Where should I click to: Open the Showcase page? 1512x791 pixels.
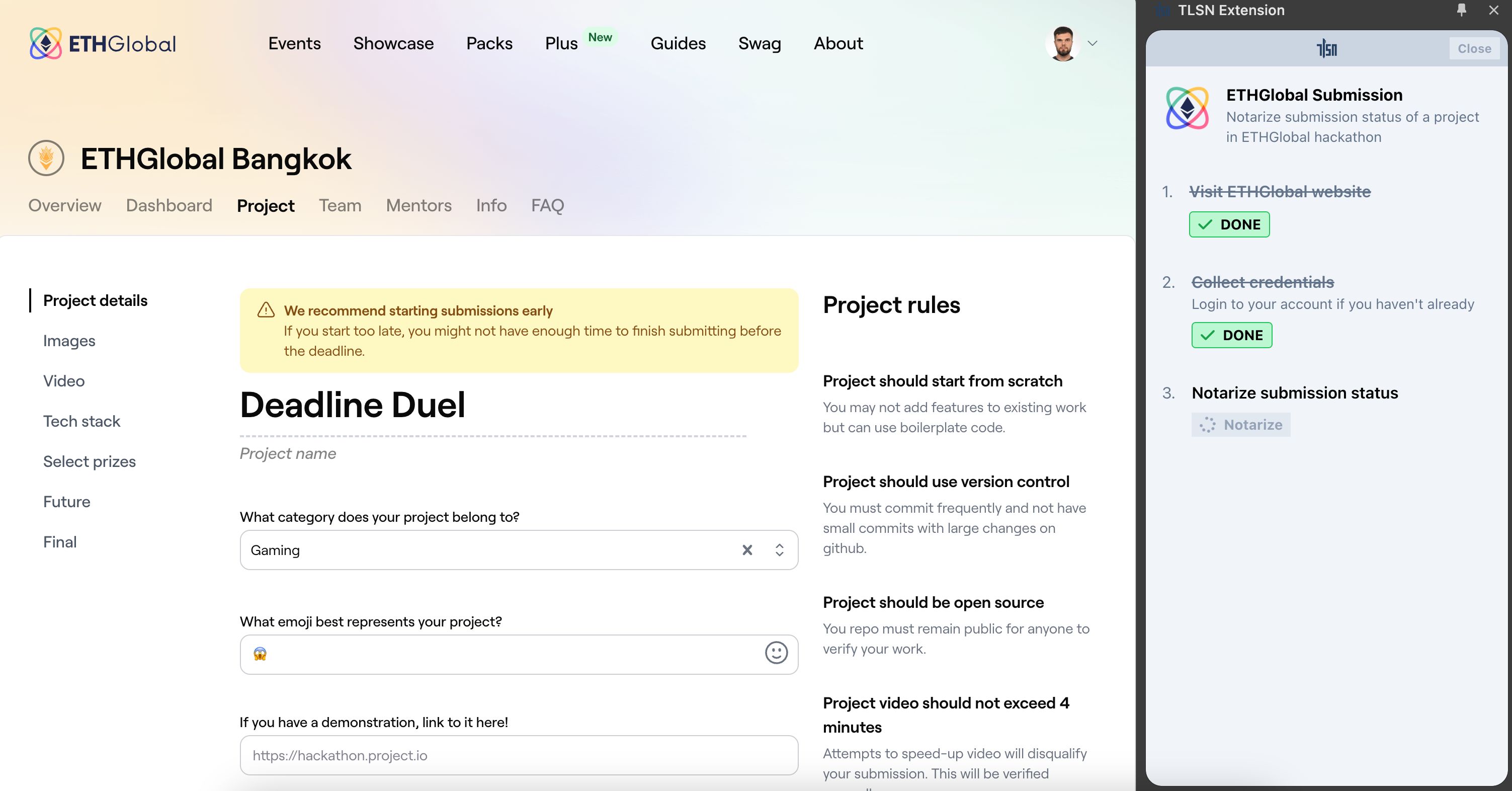pos(393,43)
